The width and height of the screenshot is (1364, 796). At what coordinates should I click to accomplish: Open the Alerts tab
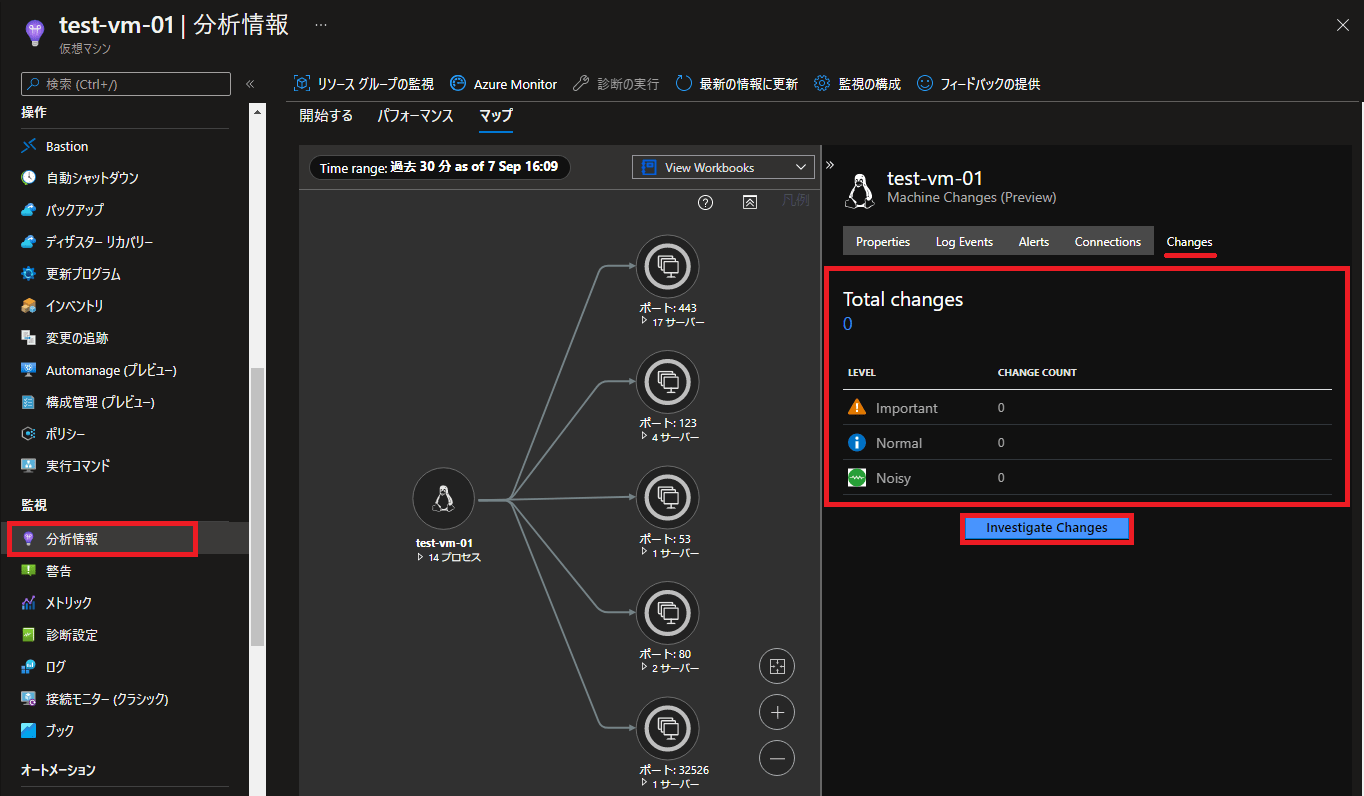pos(1034,242)
